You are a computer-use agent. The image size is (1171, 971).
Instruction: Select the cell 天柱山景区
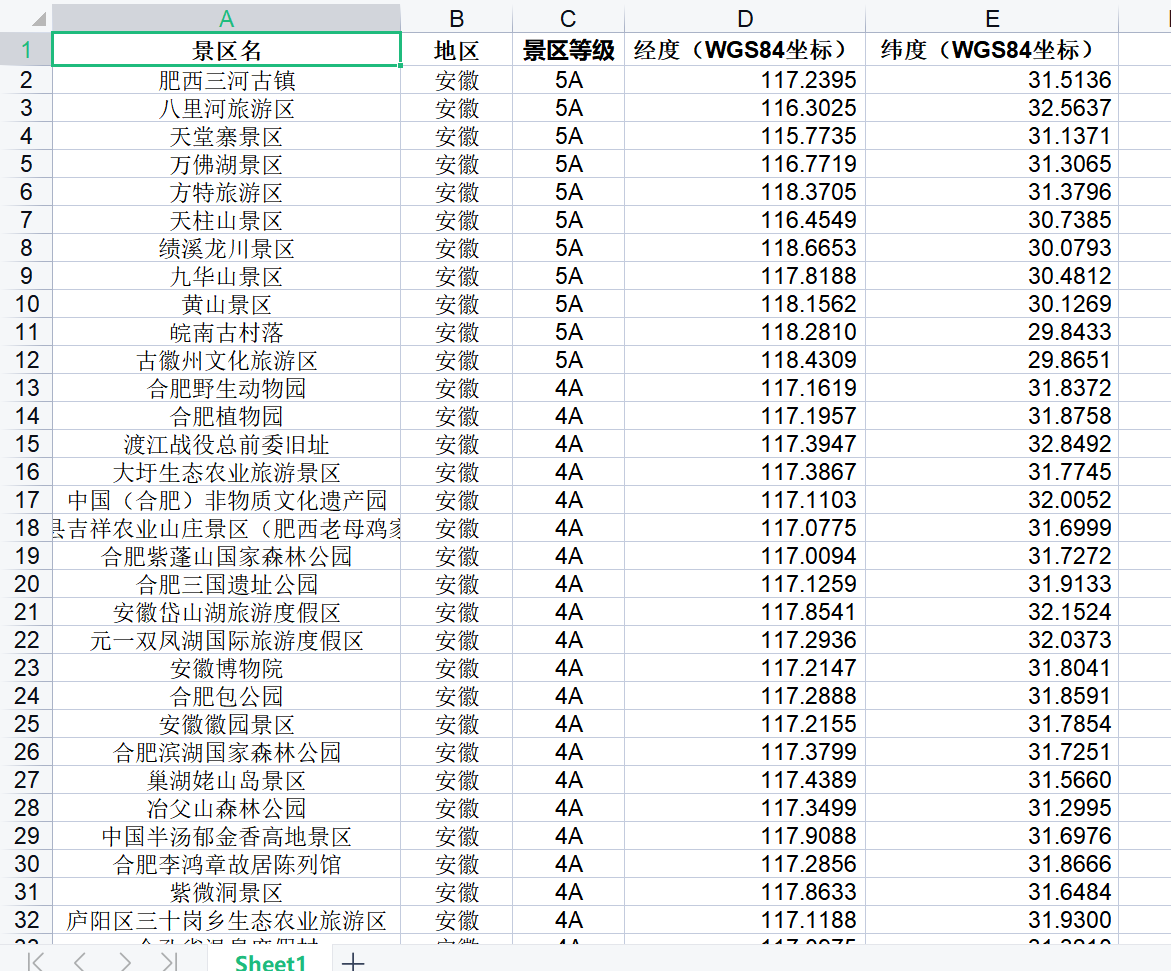point(226,220)
